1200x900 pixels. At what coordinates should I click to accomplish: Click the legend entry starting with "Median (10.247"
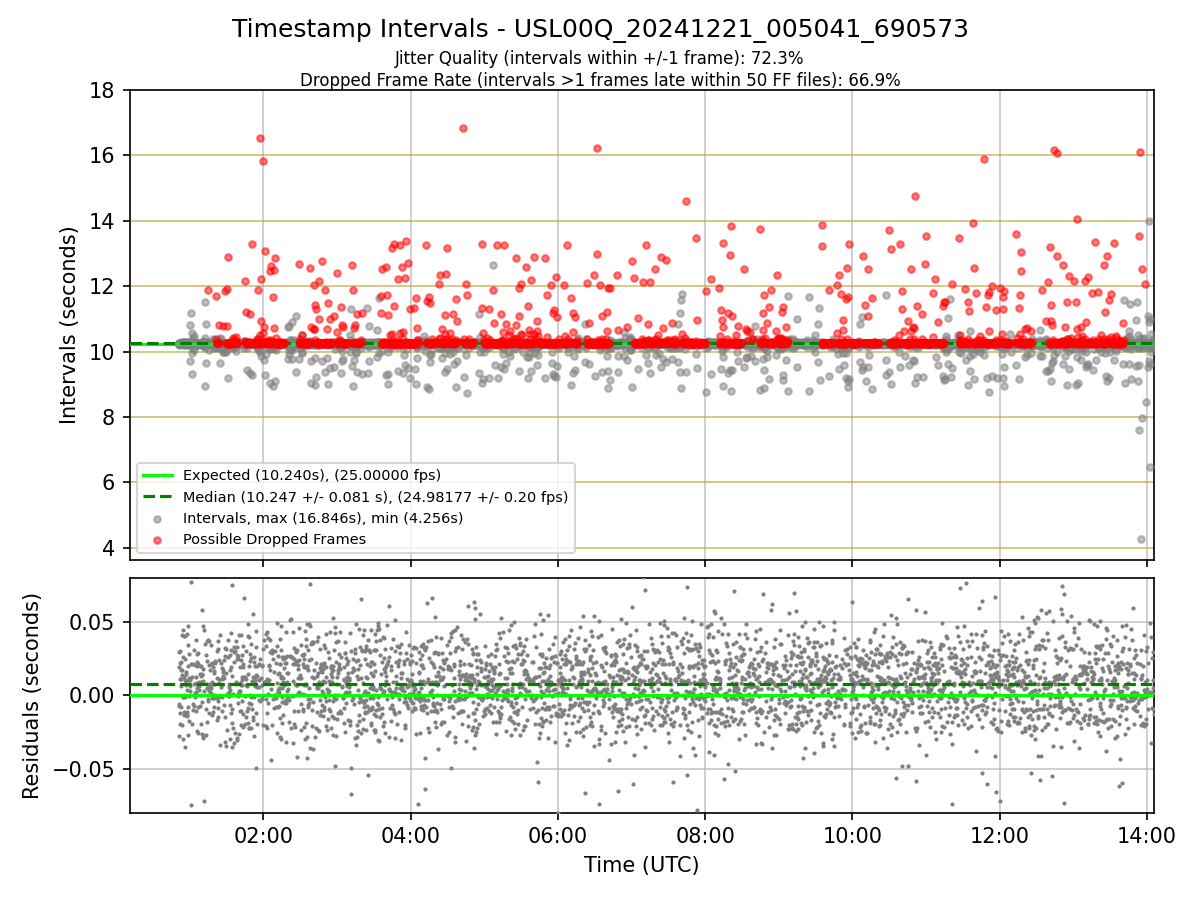coord(375,496)
